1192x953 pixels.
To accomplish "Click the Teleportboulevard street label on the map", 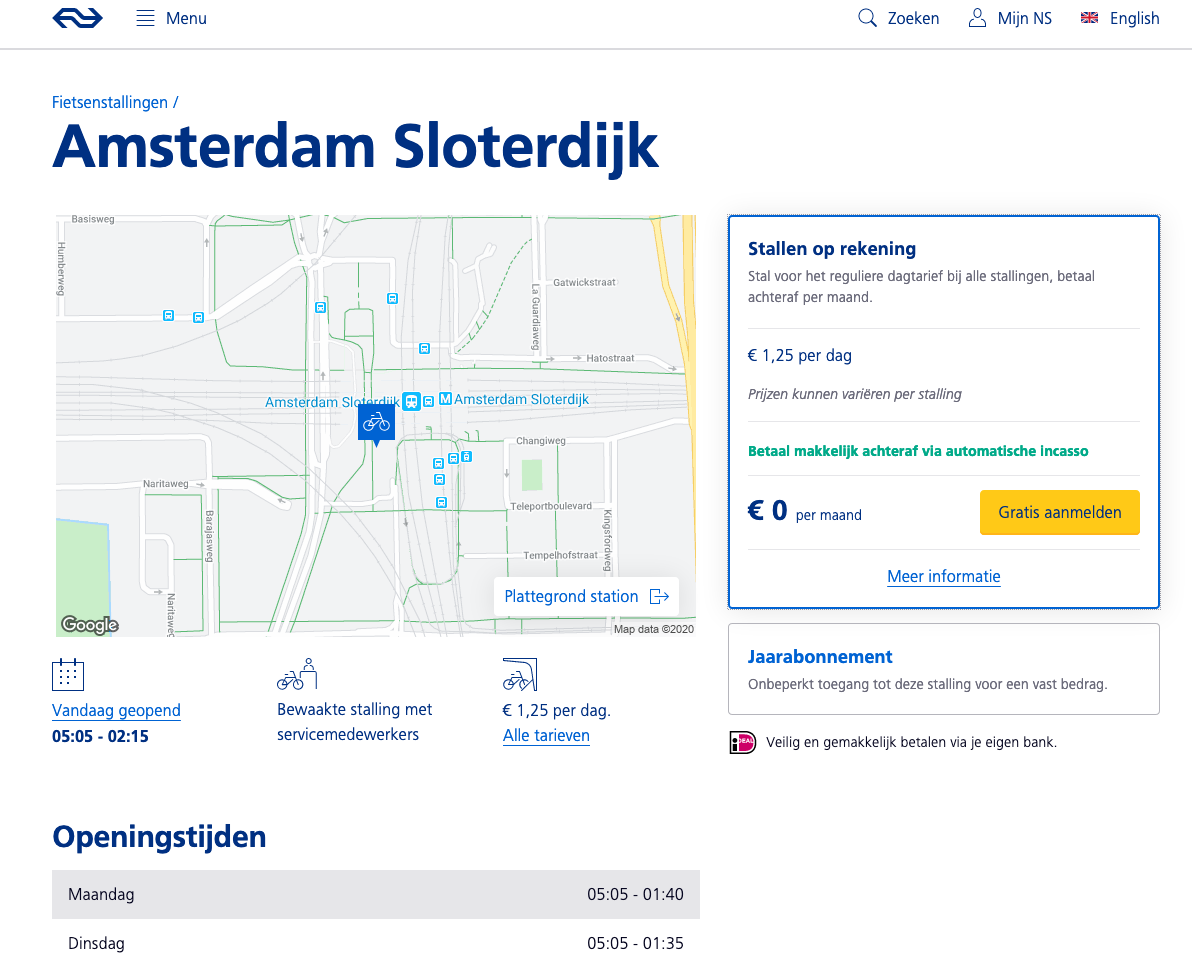I will 551,506.
